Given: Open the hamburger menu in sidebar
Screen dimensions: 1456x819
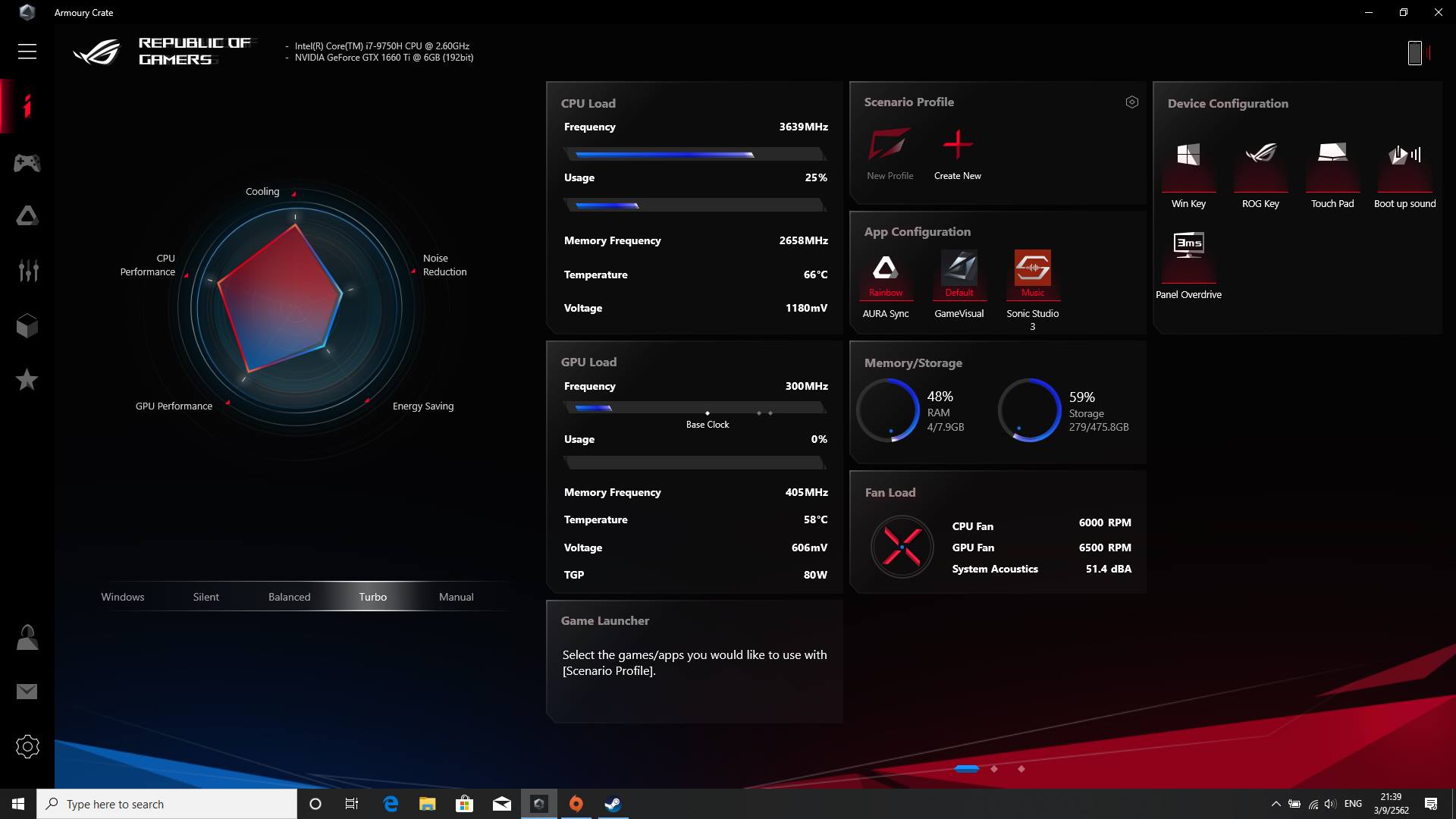Looking at the screenshot, I should pyautogui.click(x=27, y=52).
